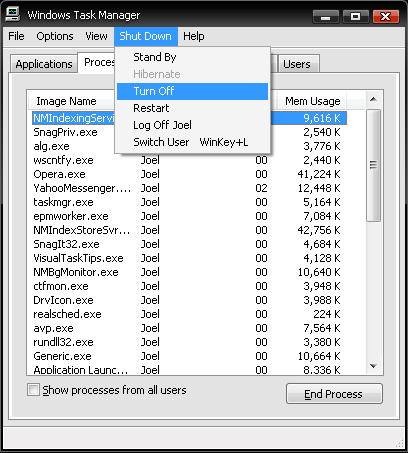Click the scrollbar down arrow
The image size is (408, 453).
pyautogui.click(x=373, y=366)
